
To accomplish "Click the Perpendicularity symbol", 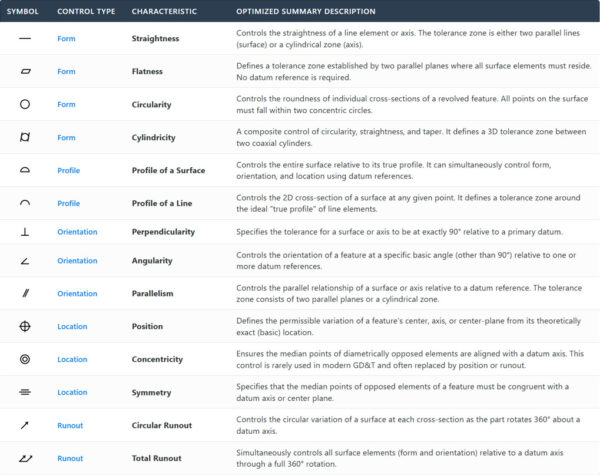I will click(x=25, y=232).
